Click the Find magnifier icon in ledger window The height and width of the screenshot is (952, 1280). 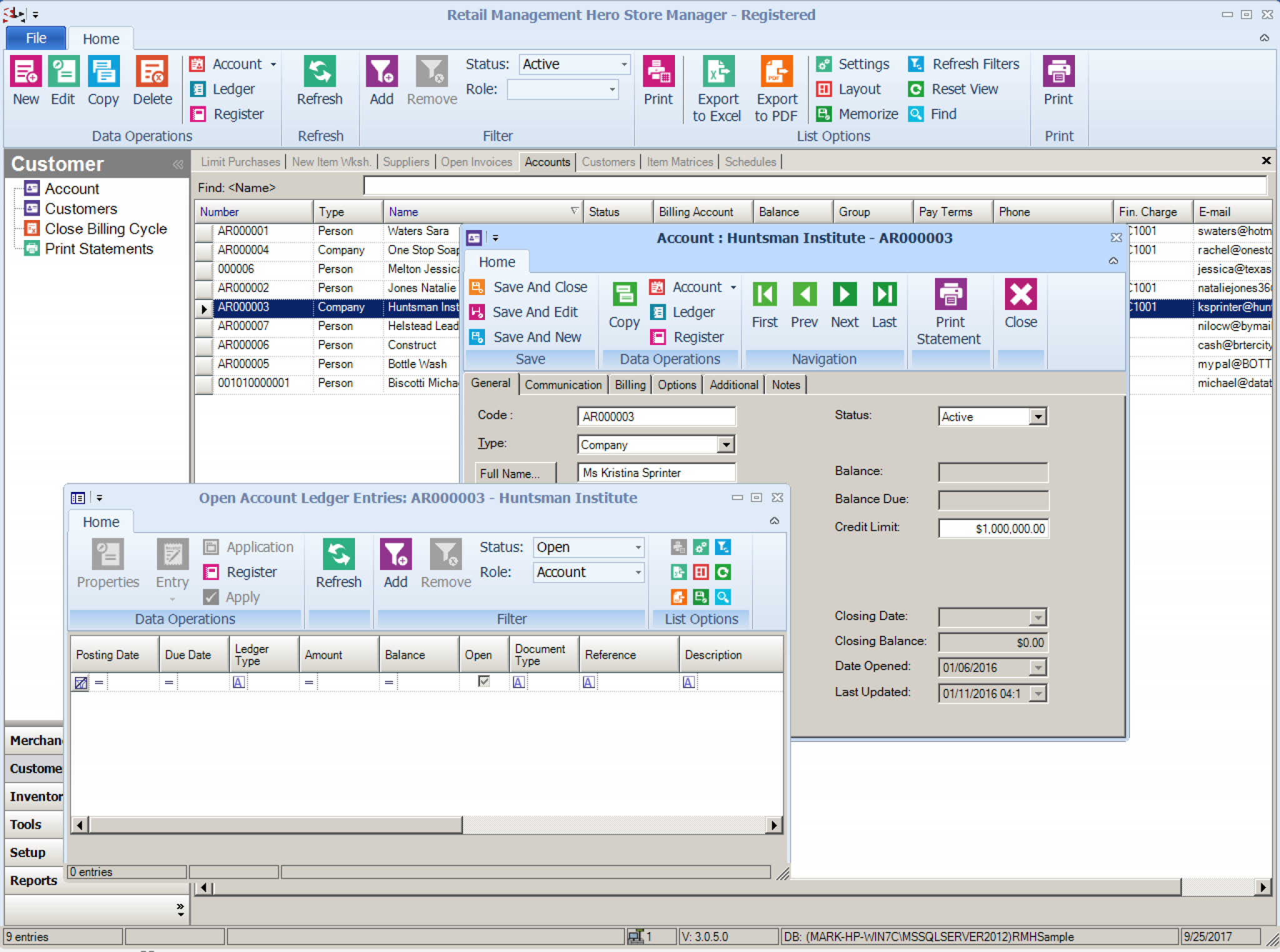[x=724, y=597]
